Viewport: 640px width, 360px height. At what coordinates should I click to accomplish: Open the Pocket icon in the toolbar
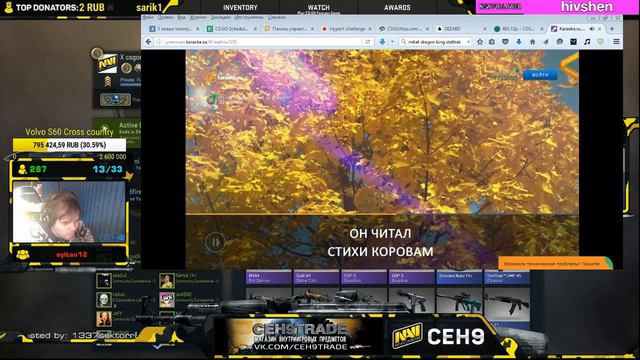point(505,42)
